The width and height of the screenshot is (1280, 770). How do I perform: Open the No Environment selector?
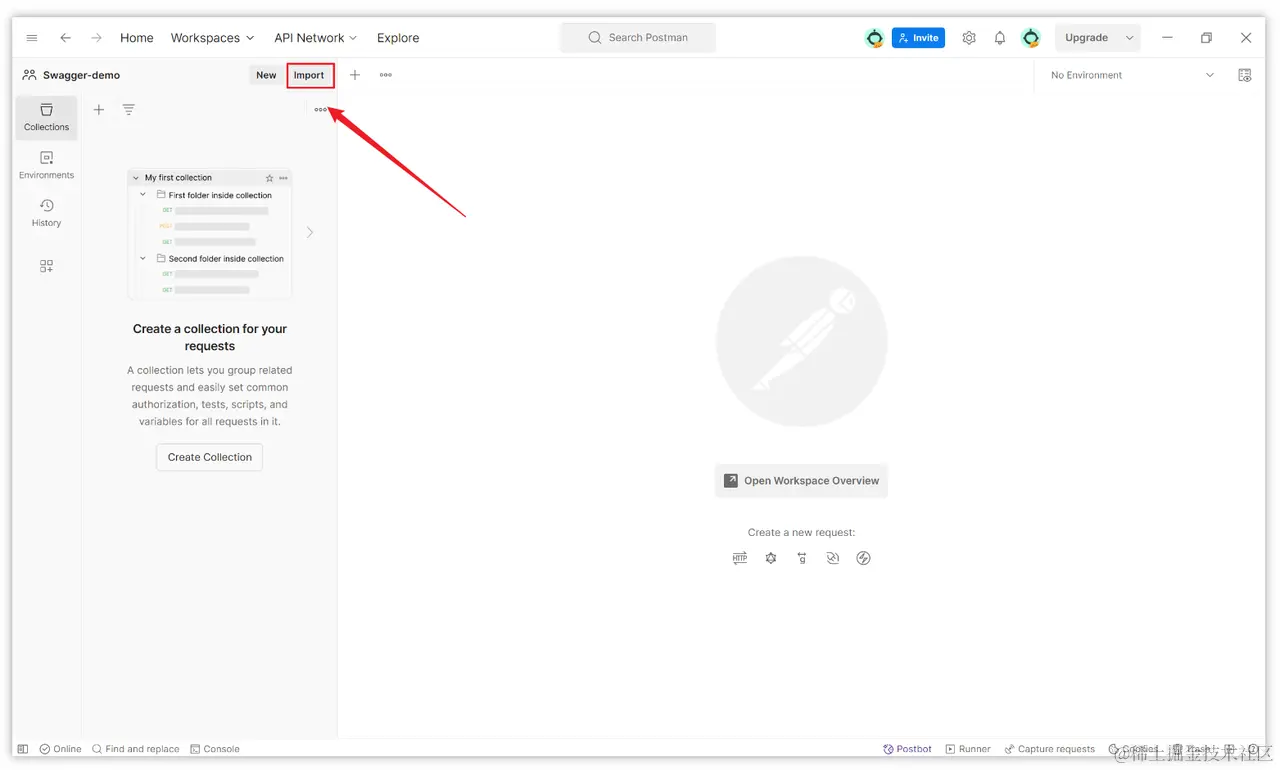coord(1132,75)
